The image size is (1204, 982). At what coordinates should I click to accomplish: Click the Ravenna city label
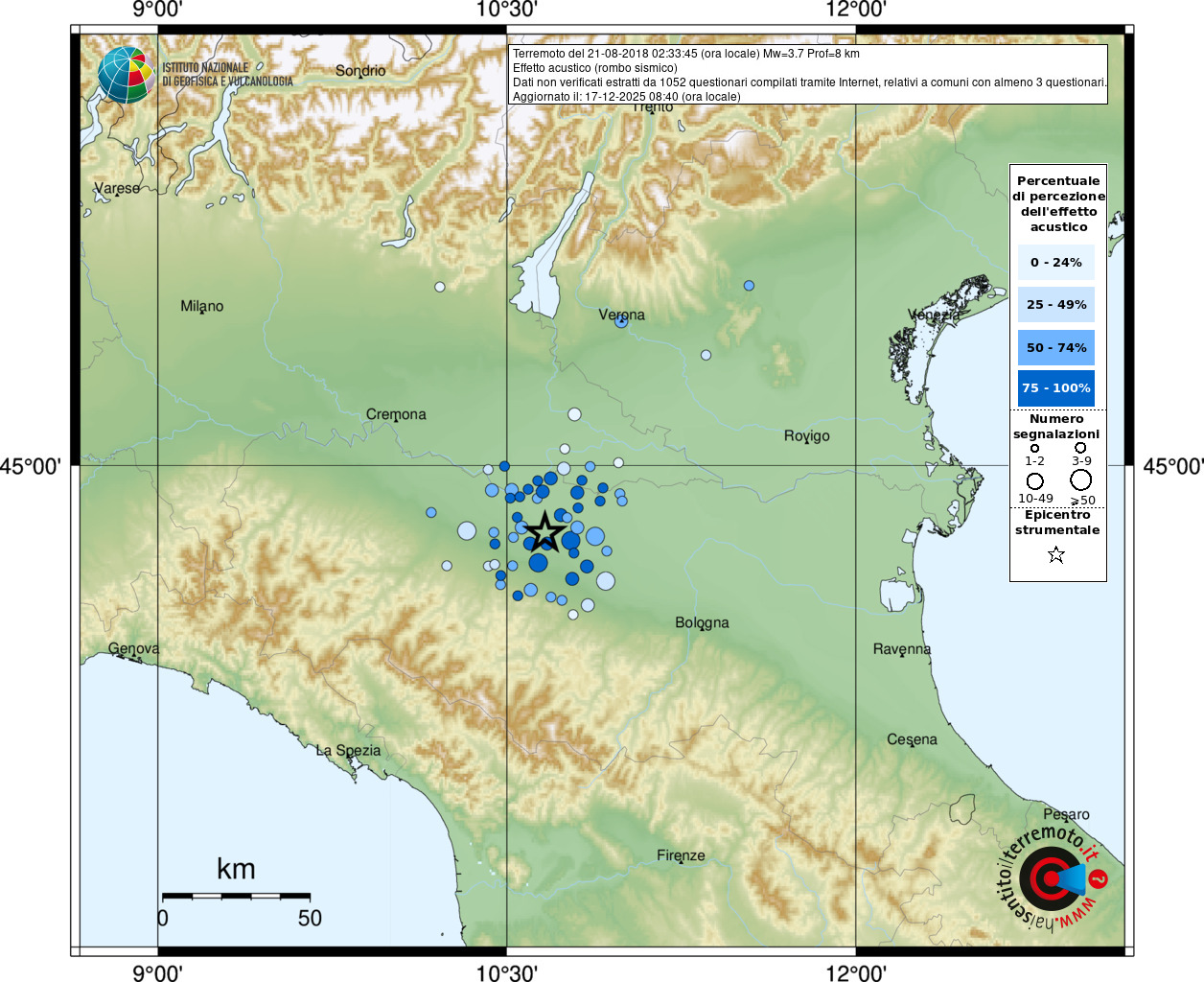901,649
